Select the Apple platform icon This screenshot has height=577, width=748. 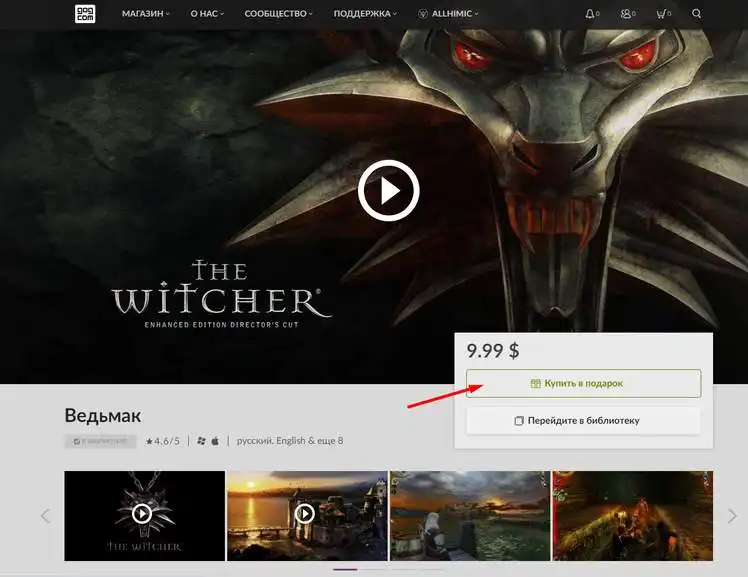pyautogui.click(x=215, y=441)
